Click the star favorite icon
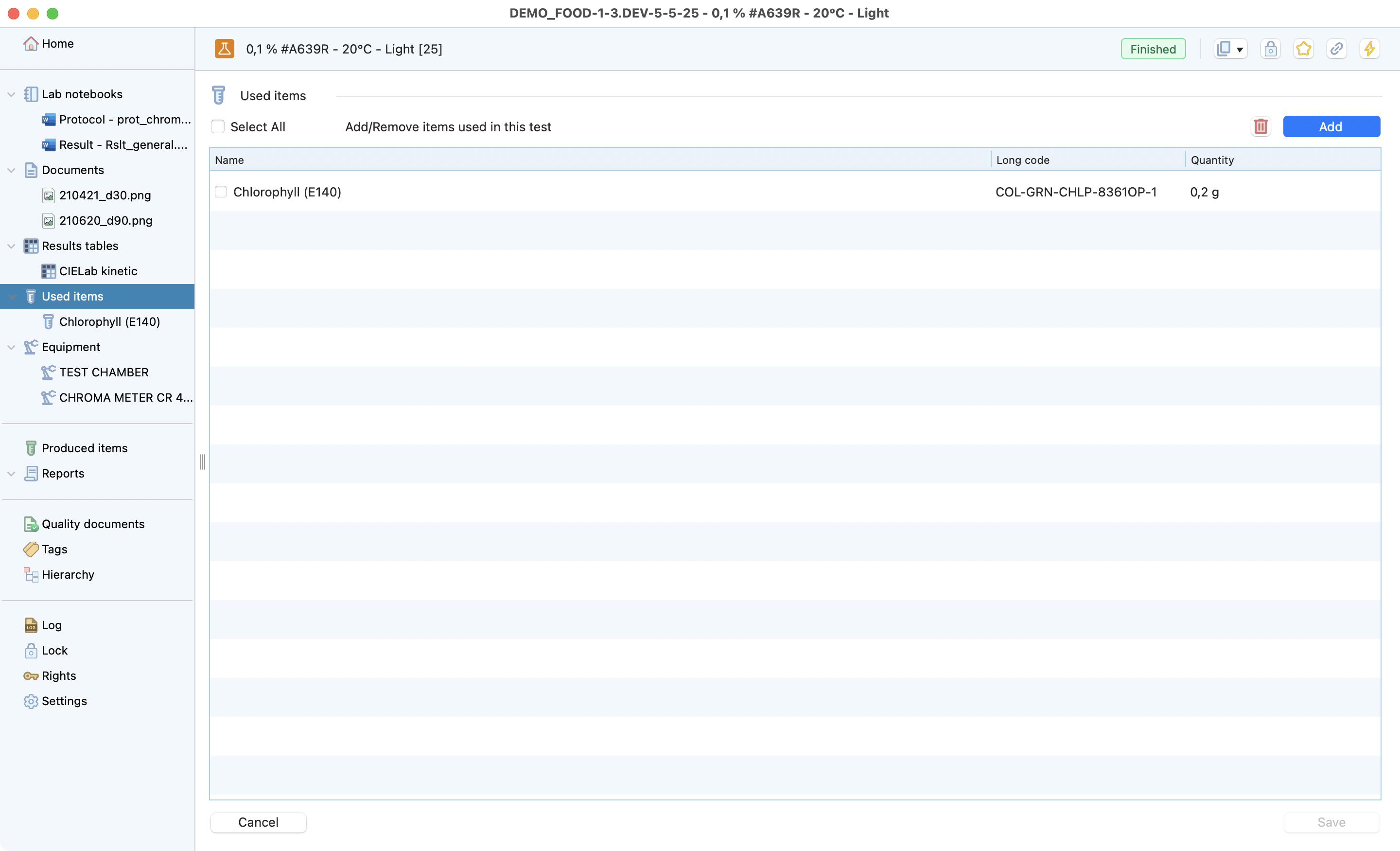 coord(1303,49)
